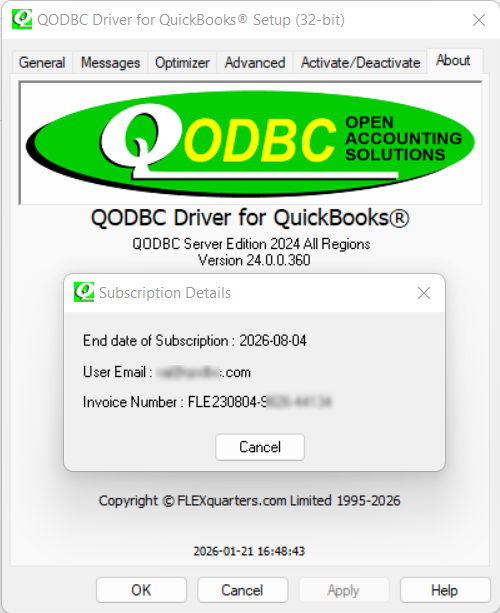The width and height of the screenshot is (500, 613).
Task: Click the QODBC icon in the main title bar
Action: pos(22,19)
